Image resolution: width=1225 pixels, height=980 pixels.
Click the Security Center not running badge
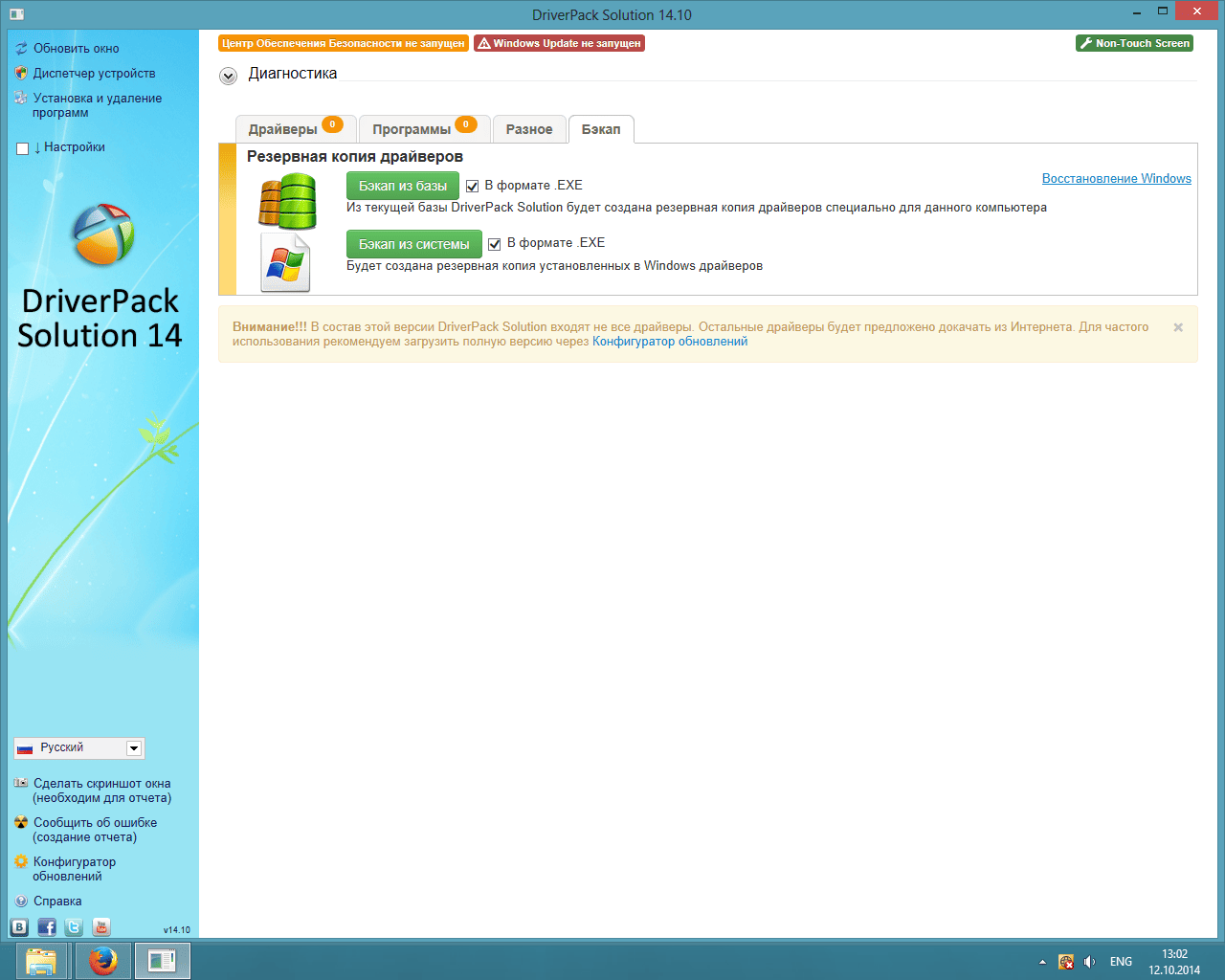coord(344,43)
